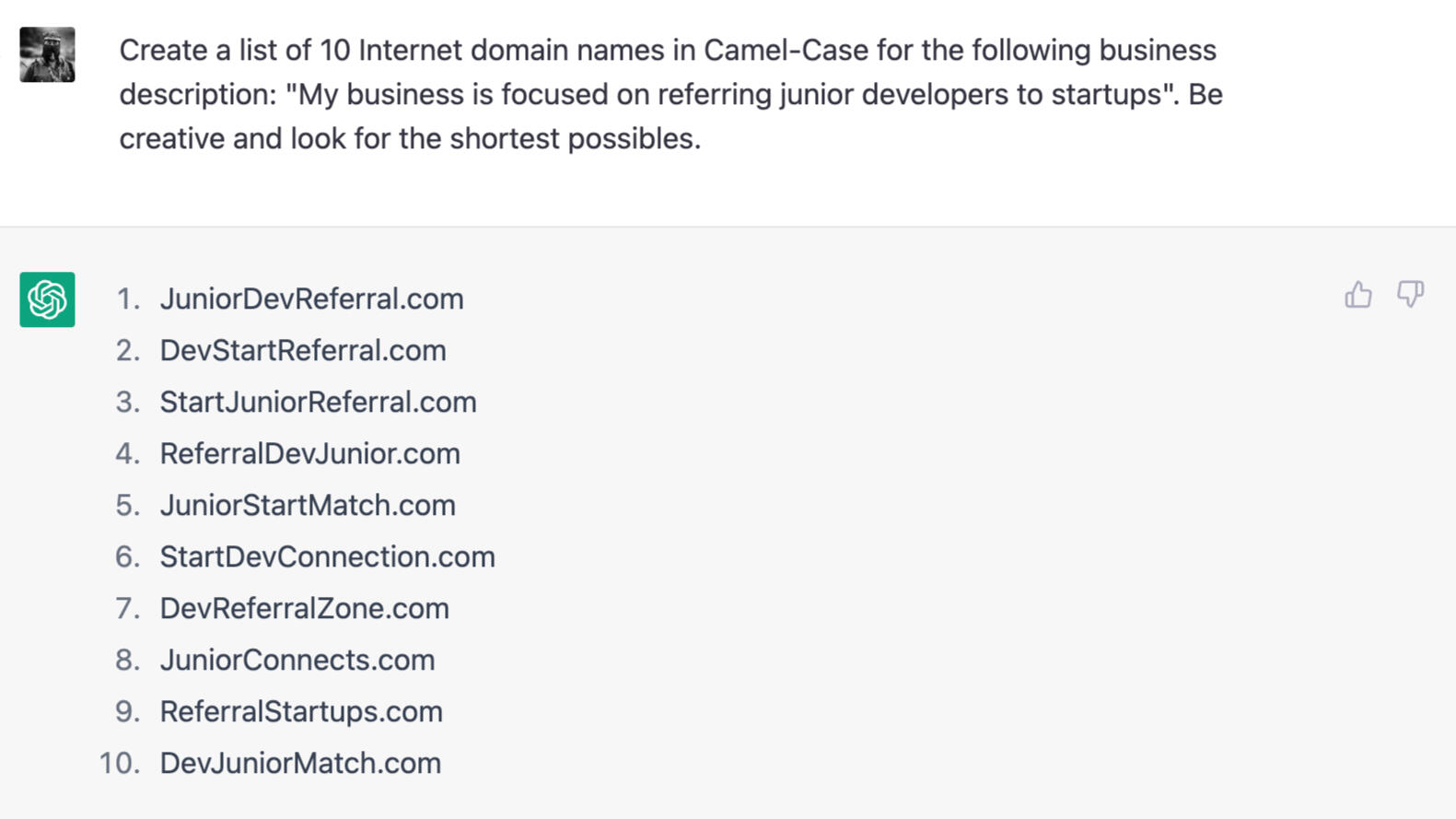Screen dimensions: 1456x819
Task: Select JuniorDevReferral.com in the list
Action: 312,298
